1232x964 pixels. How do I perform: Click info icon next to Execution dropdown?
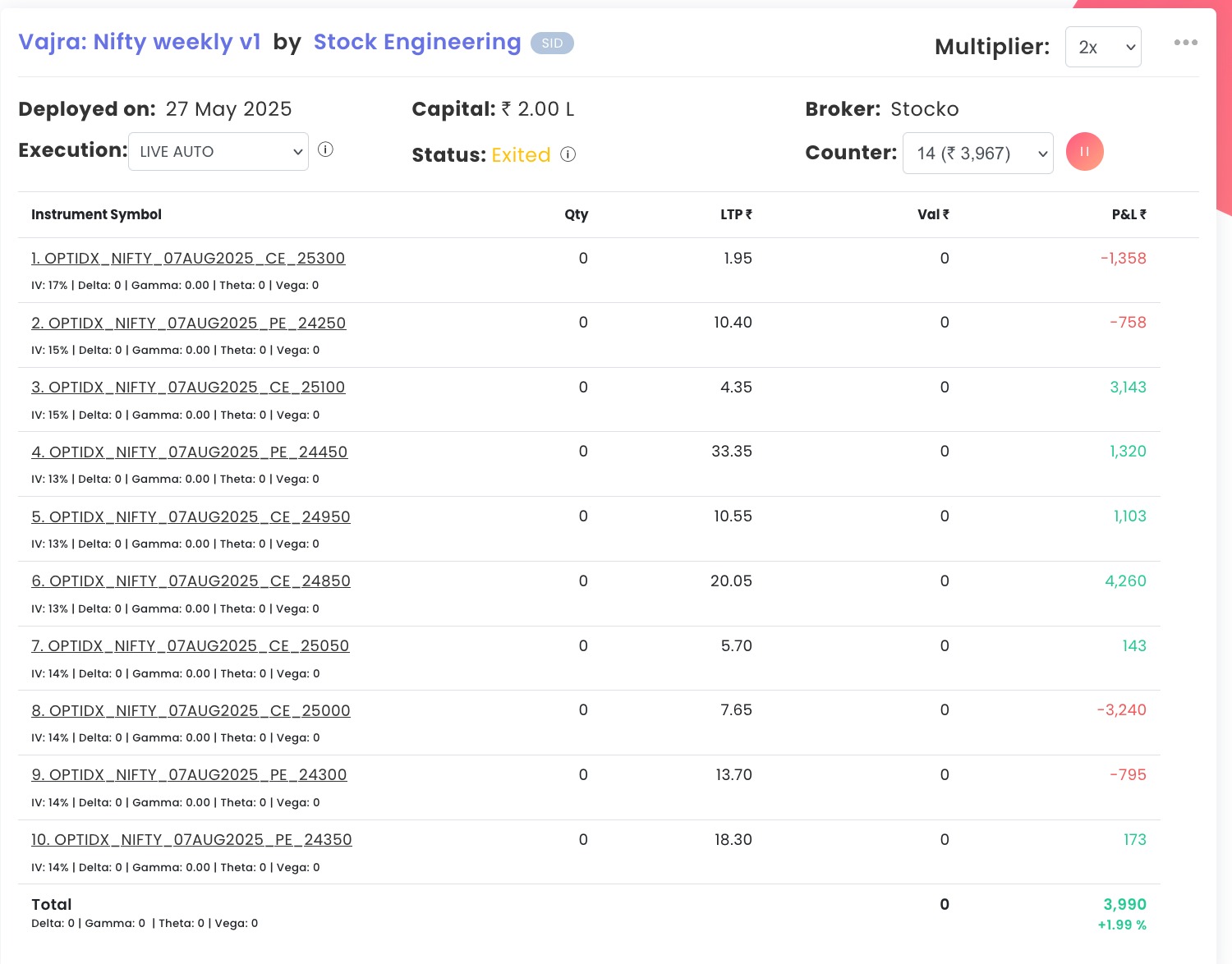(x=325, y=149)
